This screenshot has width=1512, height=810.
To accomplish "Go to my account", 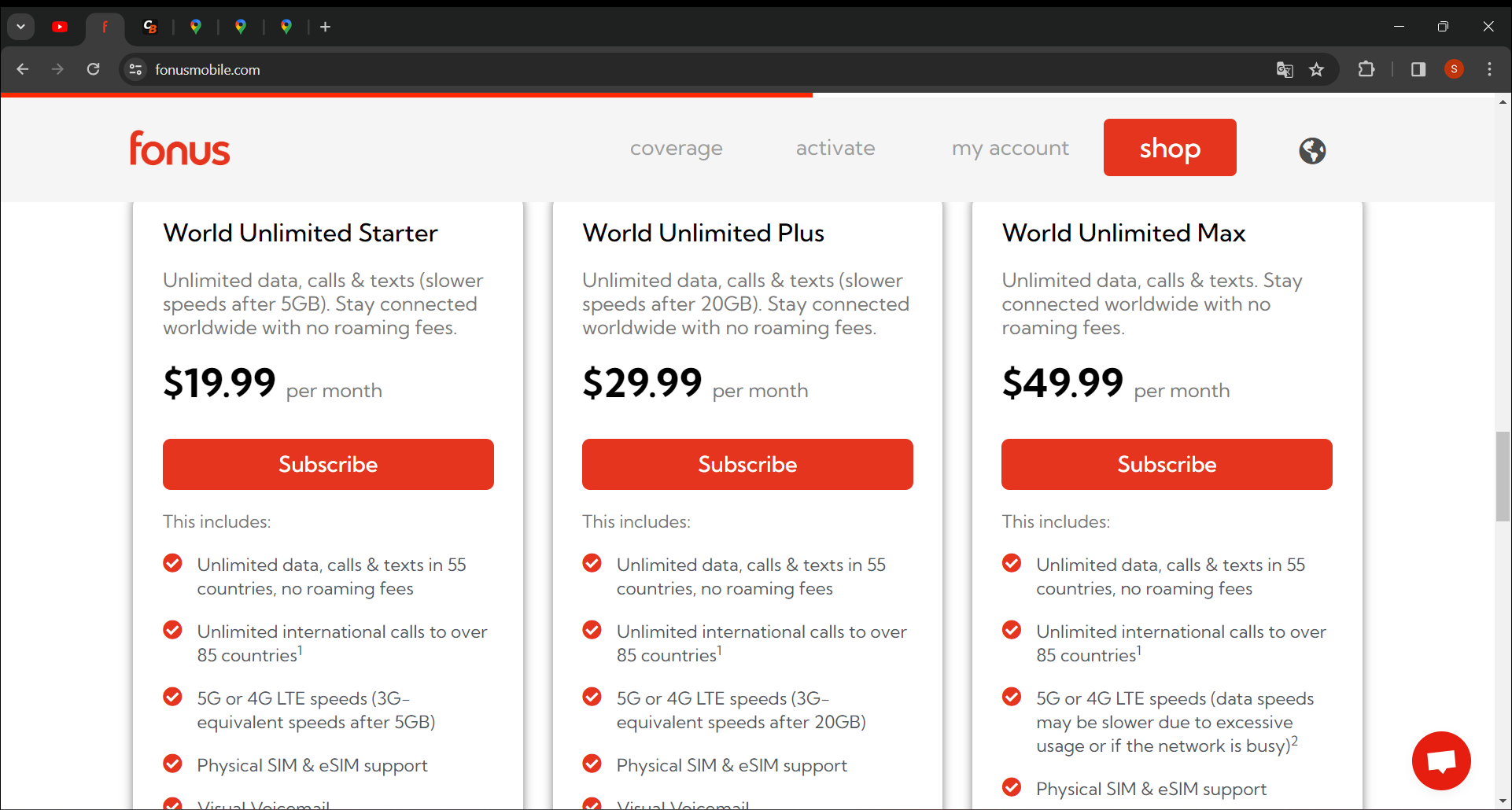I will click(x=1010, y=148).
